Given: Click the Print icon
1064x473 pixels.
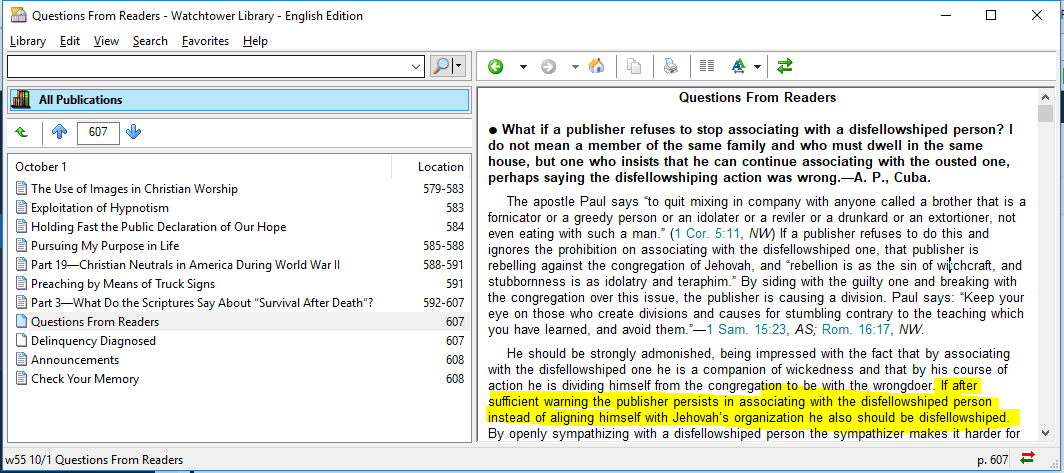Looking at the screenshot, I should (670, 67).
